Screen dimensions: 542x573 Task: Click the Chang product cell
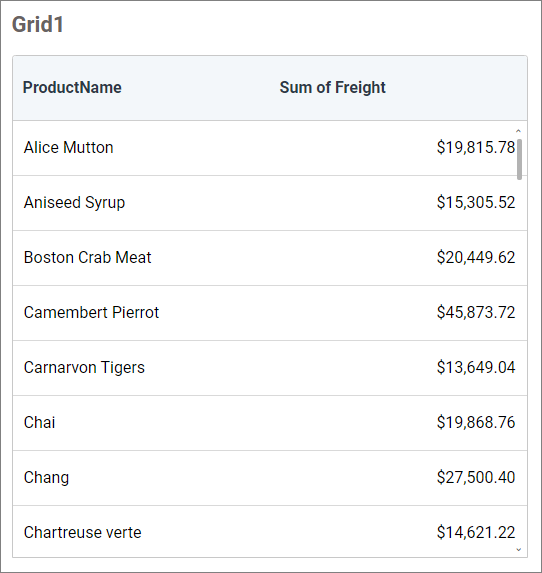[x=46, y=478]
